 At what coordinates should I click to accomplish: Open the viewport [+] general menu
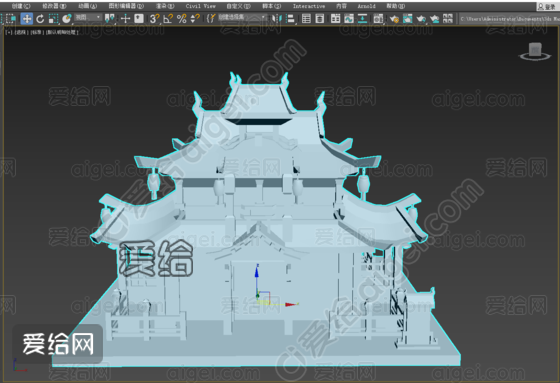click(x=9, y=32)
